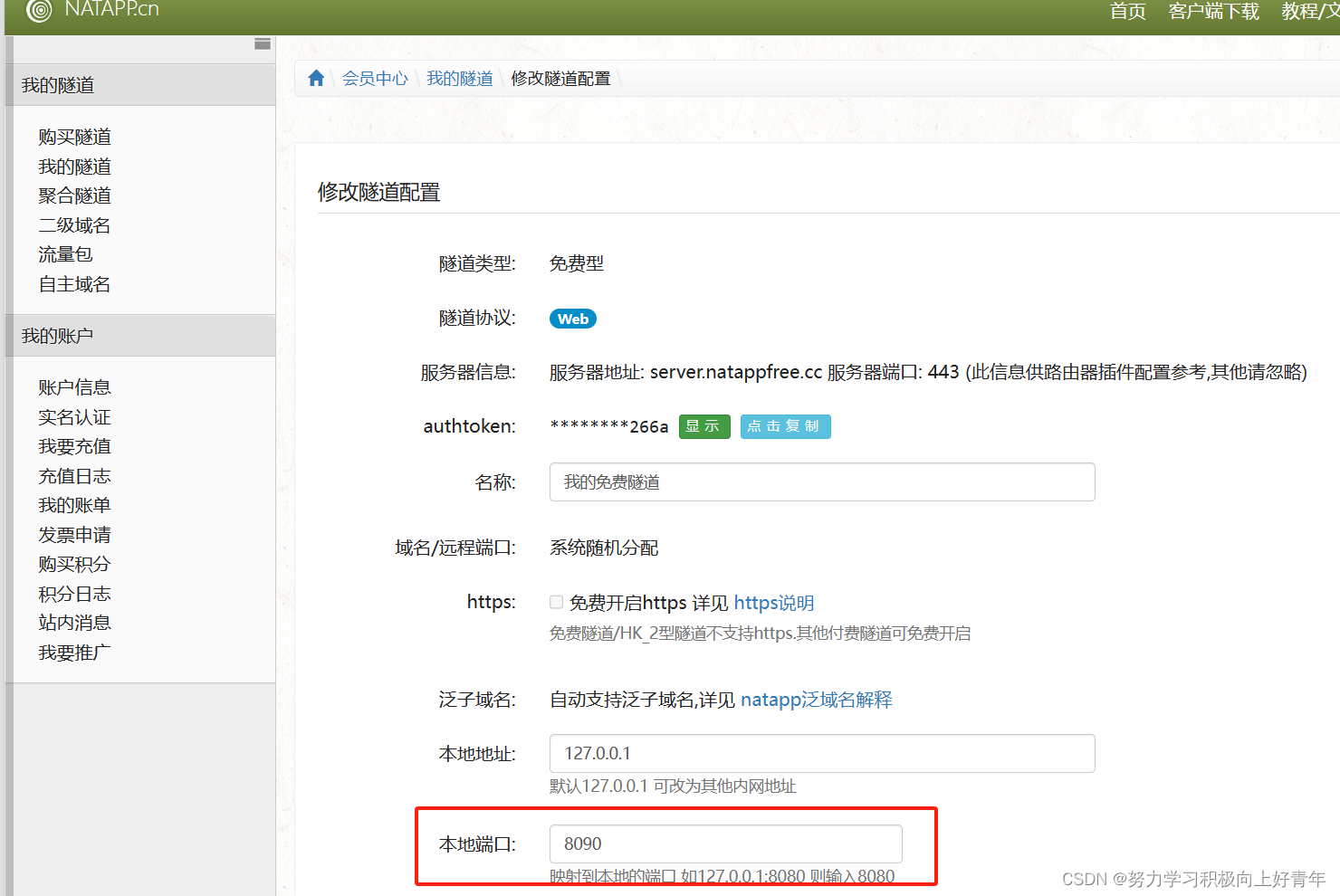
Task: Click the 我的账户 sidebar section header
Action: (x=140, y=336)
